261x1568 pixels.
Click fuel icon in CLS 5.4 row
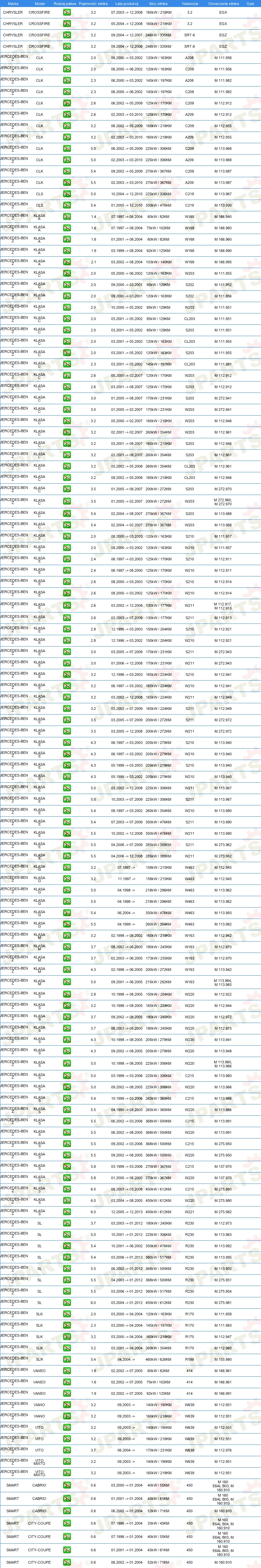click(x=67, y=206)
